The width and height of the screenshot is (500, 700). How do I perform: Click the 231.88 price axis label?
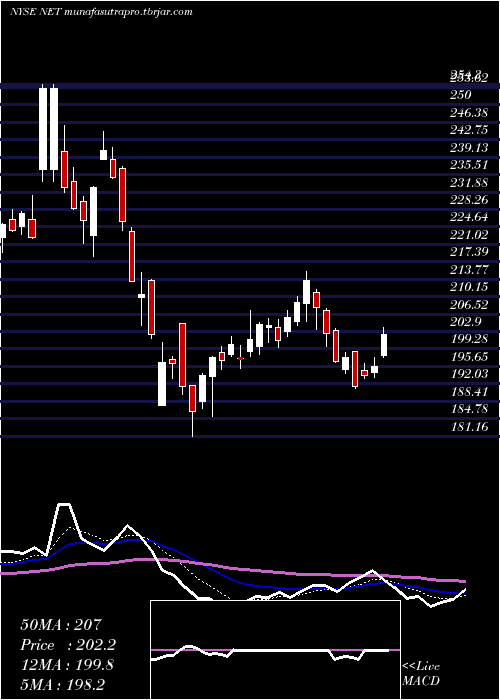point(469,182)
